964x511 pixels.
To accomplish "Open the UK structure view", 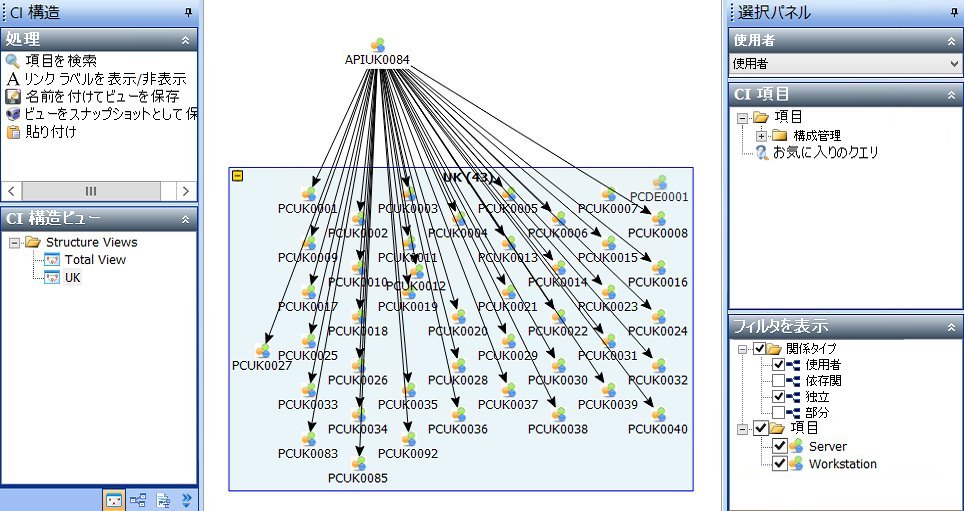I will click(73, 277).
